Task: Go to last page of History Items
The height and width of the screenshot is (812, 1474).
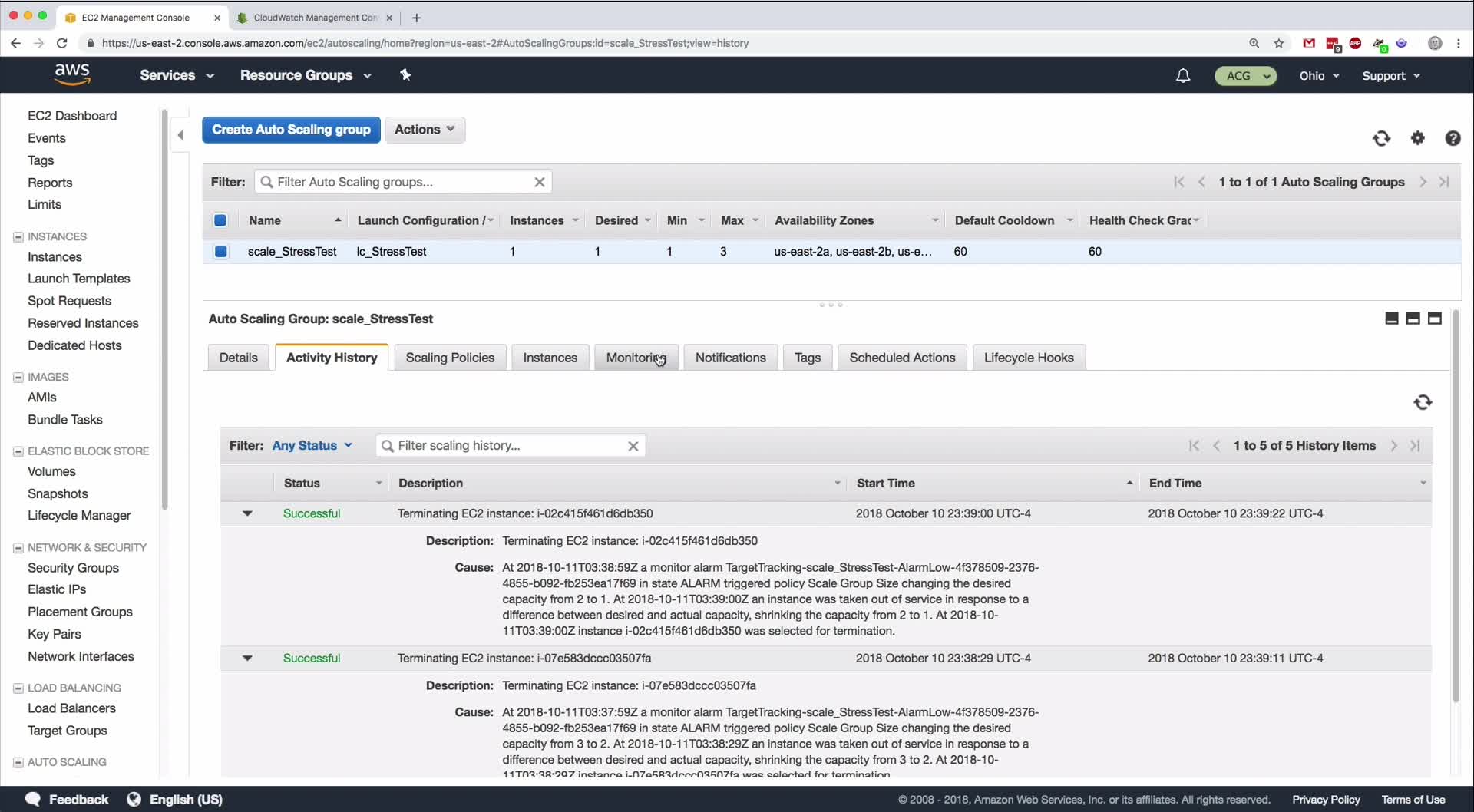Action: tap(1415, 446)
